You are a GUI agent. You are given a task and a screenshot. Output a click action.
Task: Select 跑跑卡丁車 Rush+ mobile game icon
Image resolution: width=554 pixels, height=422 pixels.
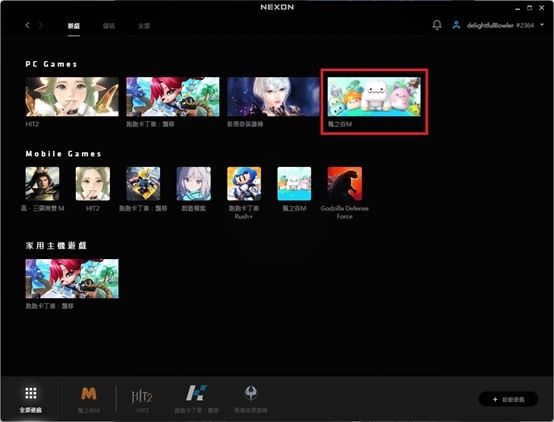click(244, 184)
